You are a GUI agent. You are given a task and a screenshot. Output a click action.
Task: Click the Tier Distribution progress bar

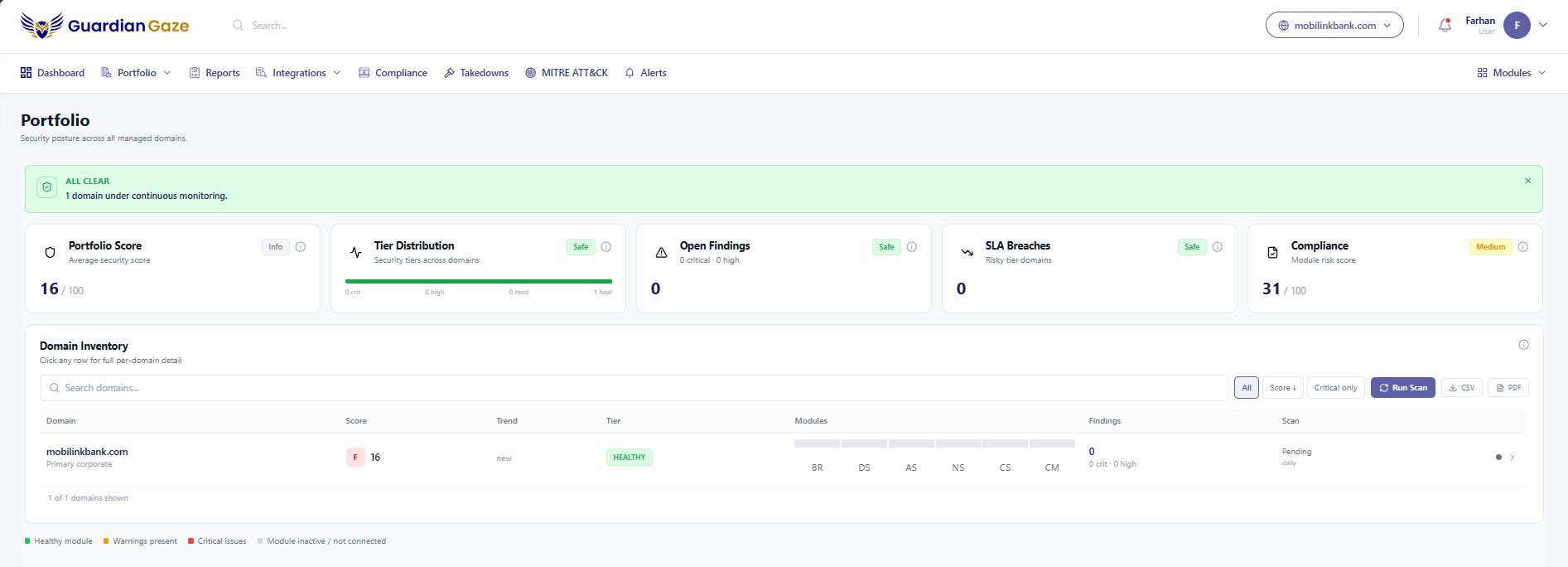coord(479,282)
